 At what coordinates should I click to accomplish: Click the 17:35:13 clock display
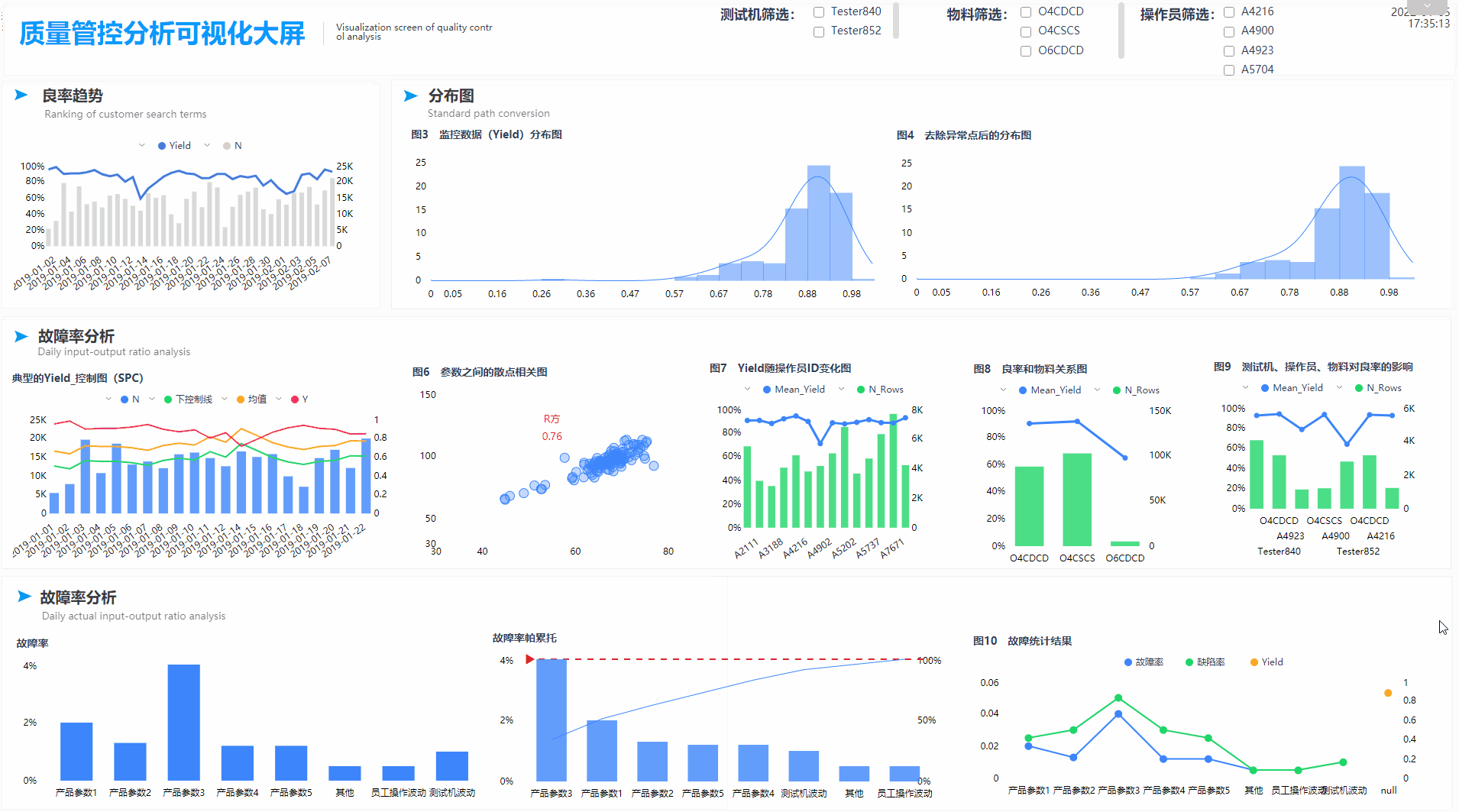click(x=1428, y=24)
